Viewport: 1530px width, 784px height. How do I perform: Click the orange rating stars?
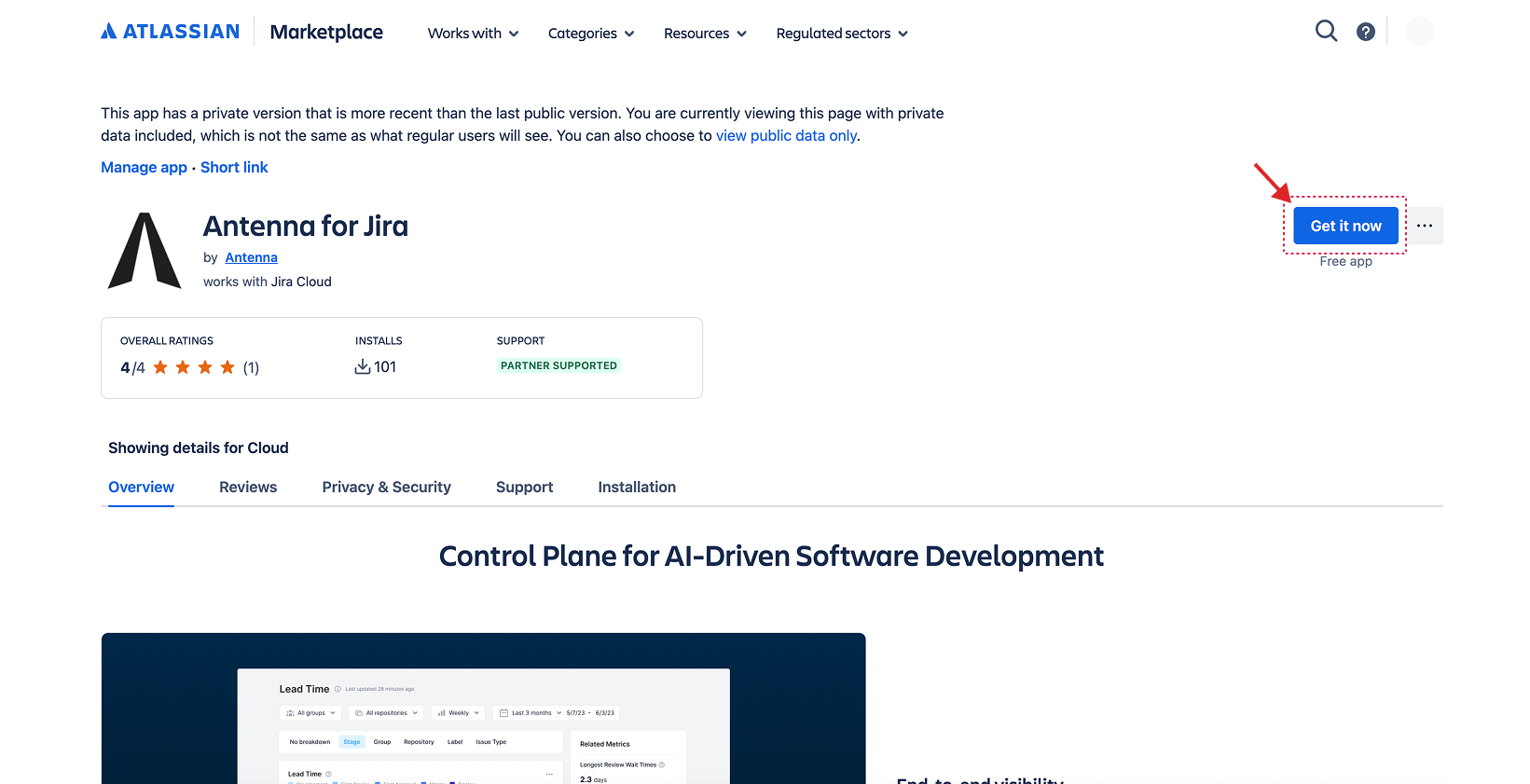click(x=194, y=367)
